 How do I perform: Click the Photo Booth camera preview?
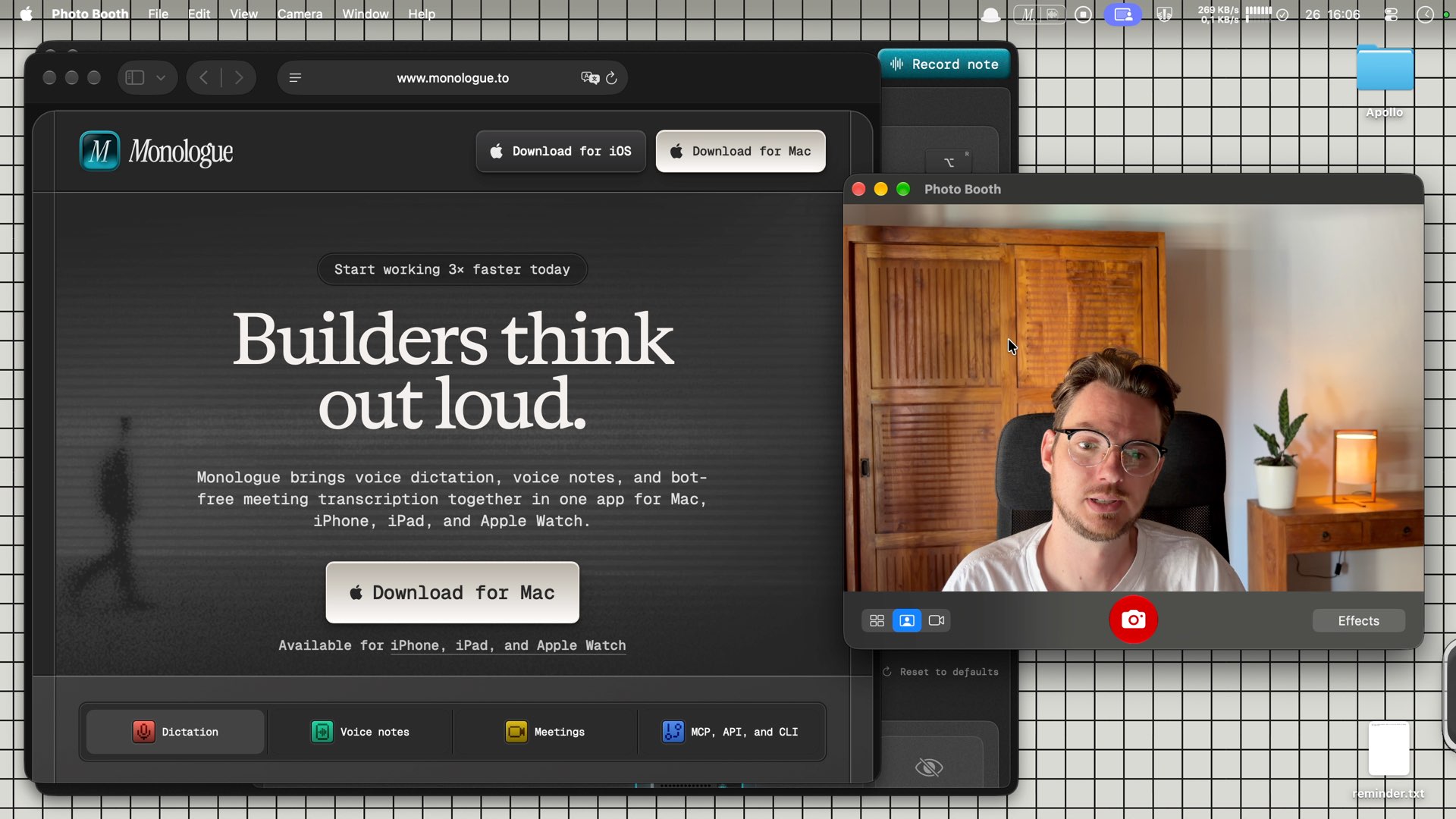coord(1134,397)
